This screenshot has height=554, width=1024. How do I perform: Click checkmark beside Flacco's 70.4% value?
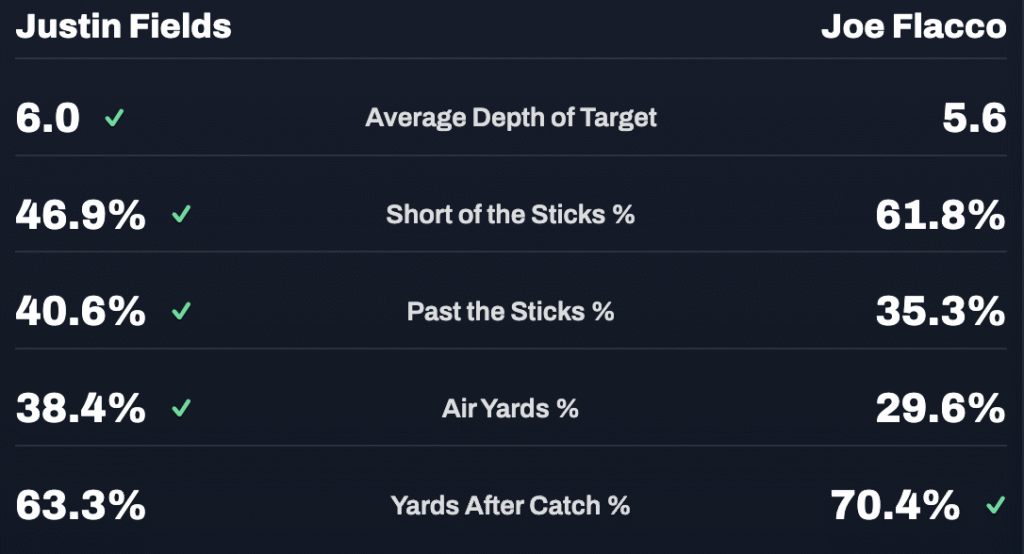click(x=994, y=506)
